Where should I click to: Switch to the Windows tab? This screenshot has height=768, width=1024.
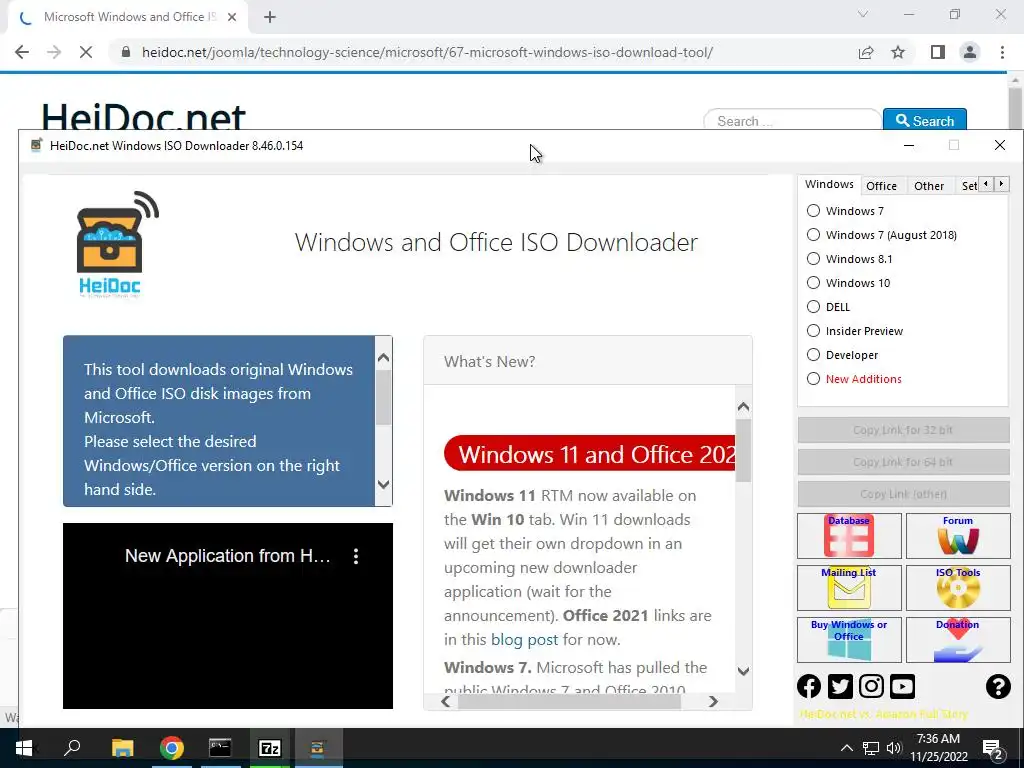click(829, 185)
